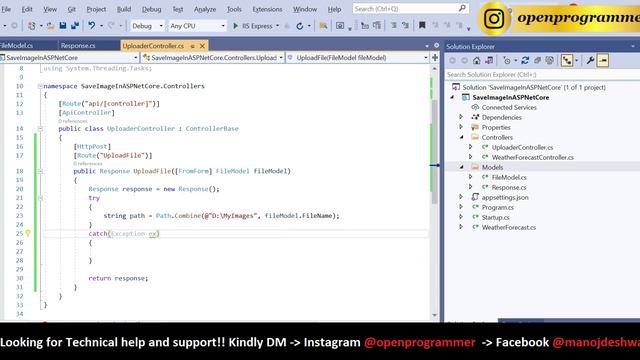Select Program.cs in Solution Explorer
640x360 pixels.
498,207
